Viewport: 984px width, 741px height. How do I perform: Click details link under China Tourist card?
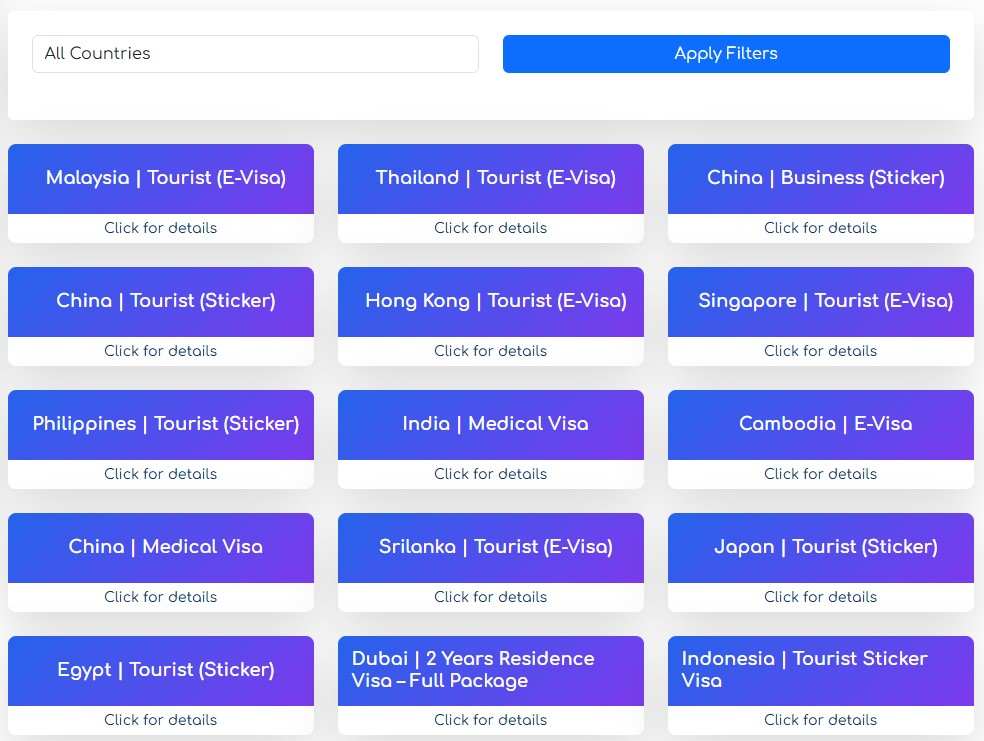click(161, 351)
